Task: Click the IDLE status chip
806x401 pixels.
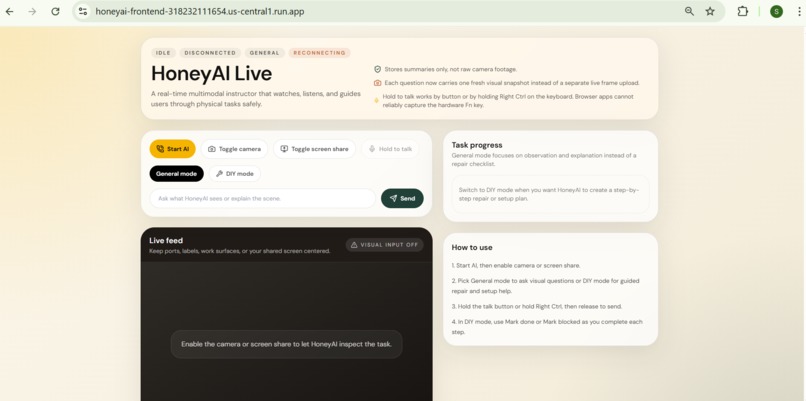Action: point(163,53)
